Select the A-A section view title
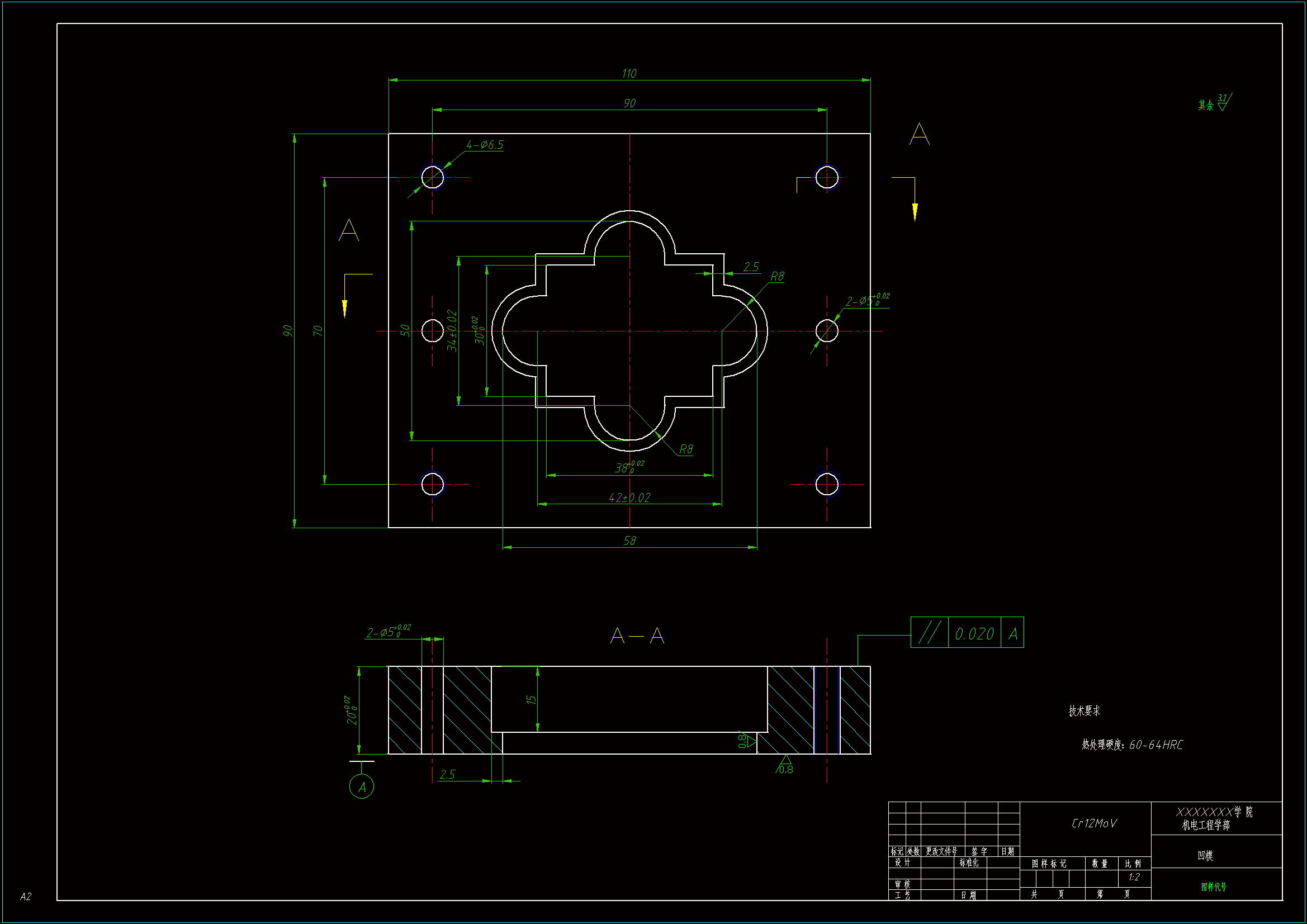The height and width of the screenshot is (924, 1307). (x=637, y=635)
